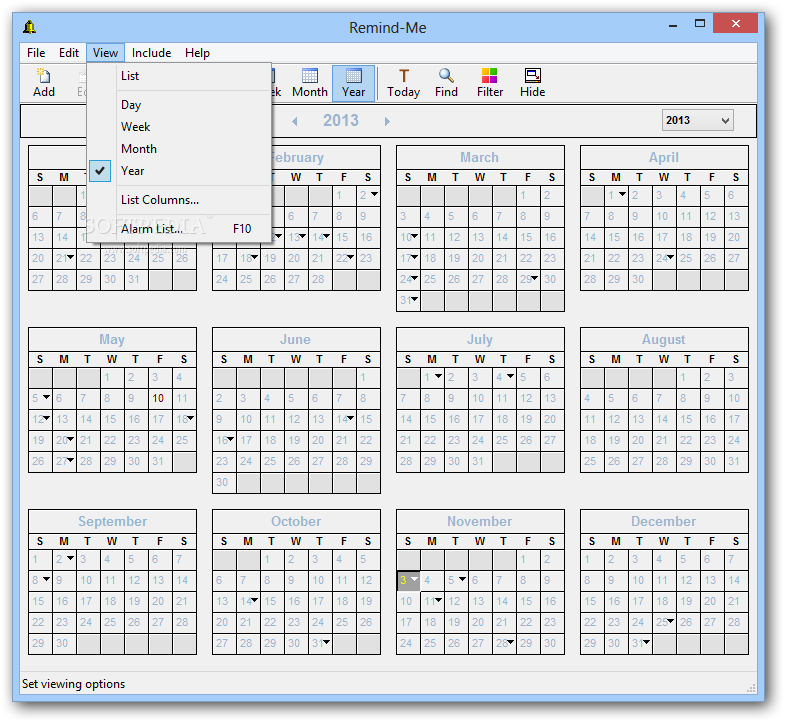The height and width of the screenshot is (722, 785).
Task: Open the Help menu
Action: pos(197,53)
